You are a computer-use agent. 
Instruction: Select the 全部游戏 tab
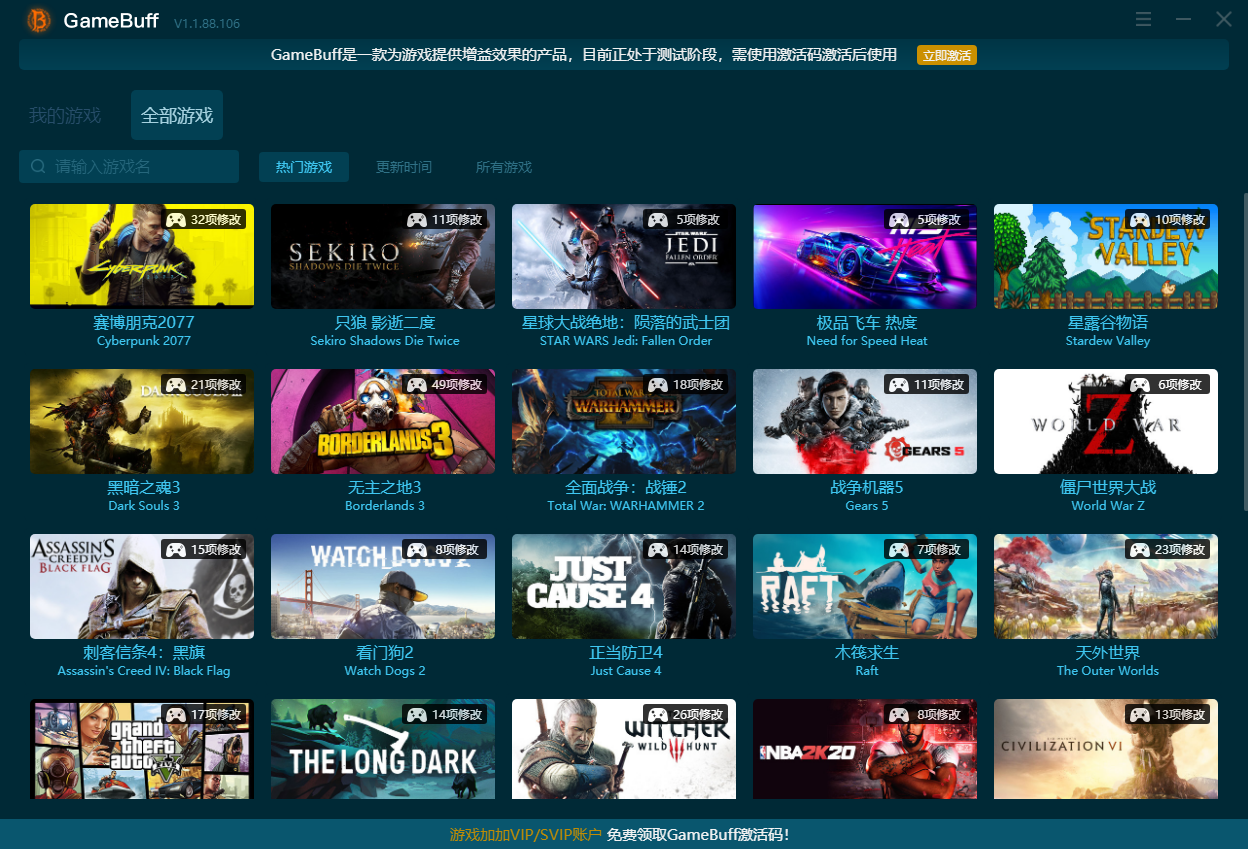(x=177, y=116)
